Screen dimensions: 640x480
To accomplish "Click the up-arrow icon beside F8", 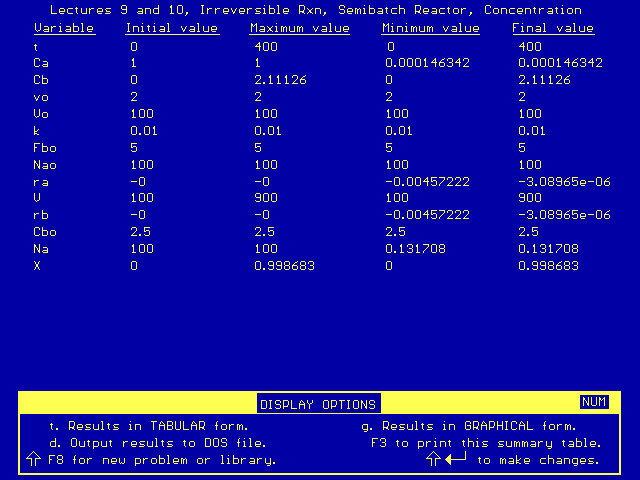I will pyautogui.click(x=33, y=459).
